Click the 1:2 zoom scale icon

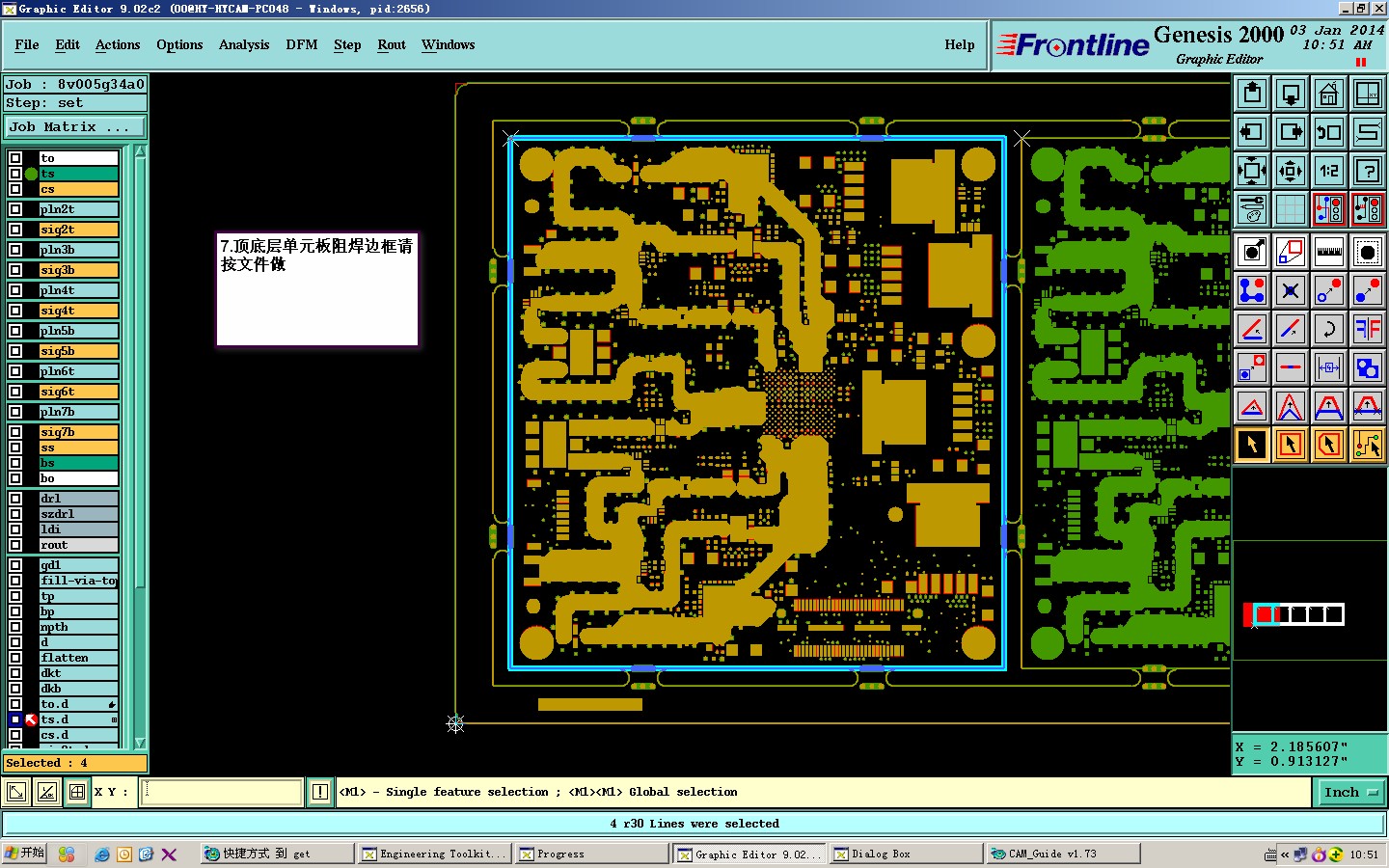point(1329,171)
